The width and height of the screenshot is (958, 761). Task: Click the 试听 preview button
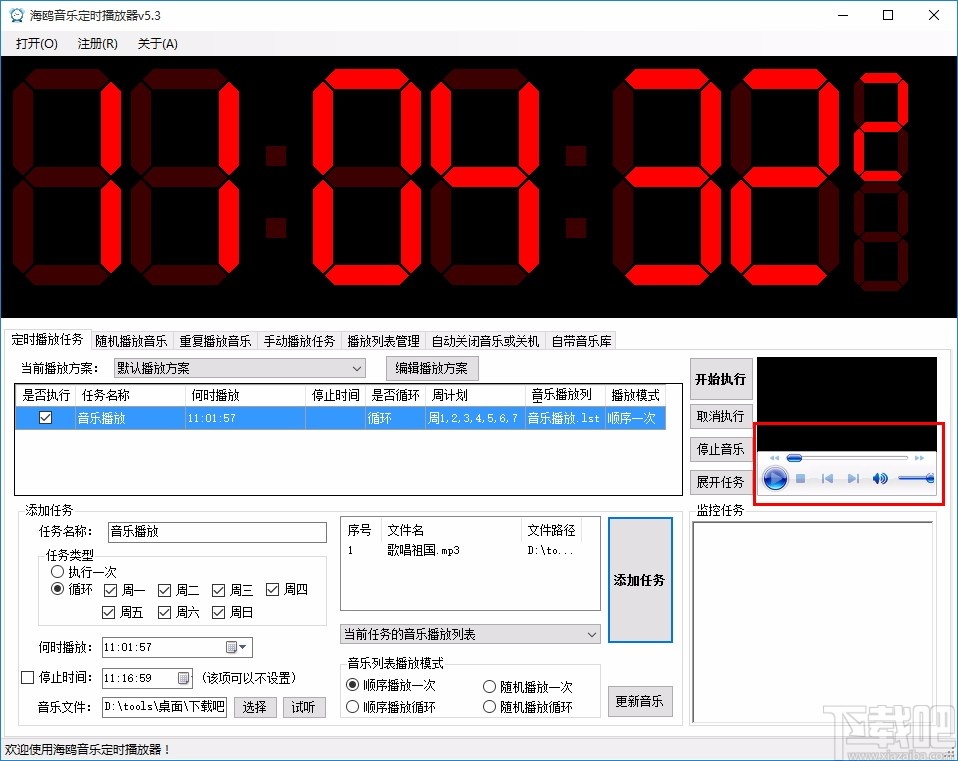[x=303, y=706]
